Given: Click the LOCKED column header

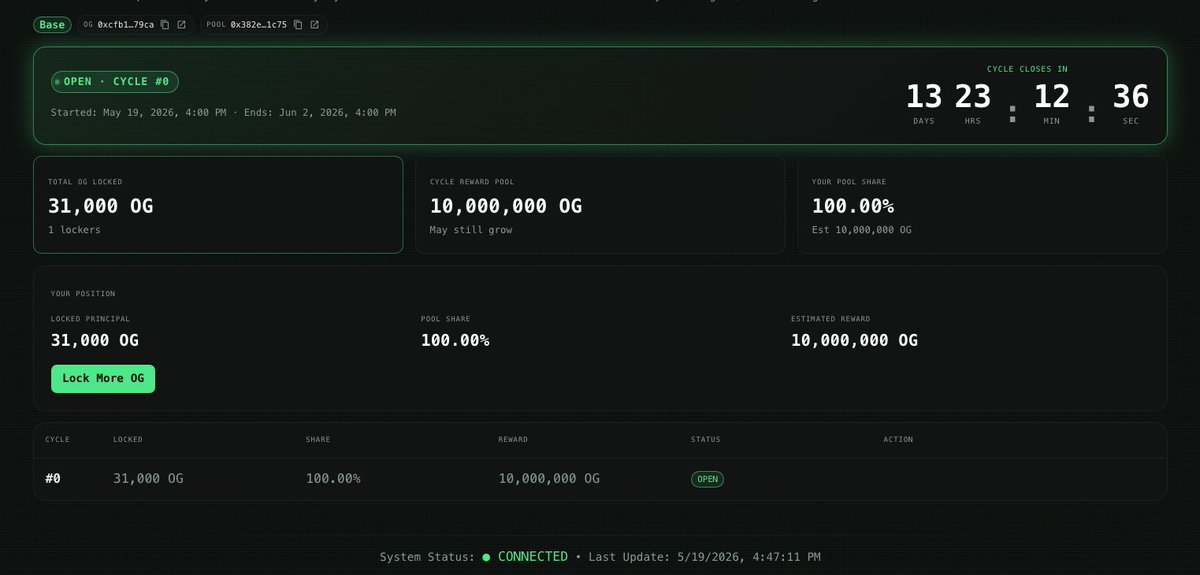Looking at the screenshot, I should pos(128,439).
